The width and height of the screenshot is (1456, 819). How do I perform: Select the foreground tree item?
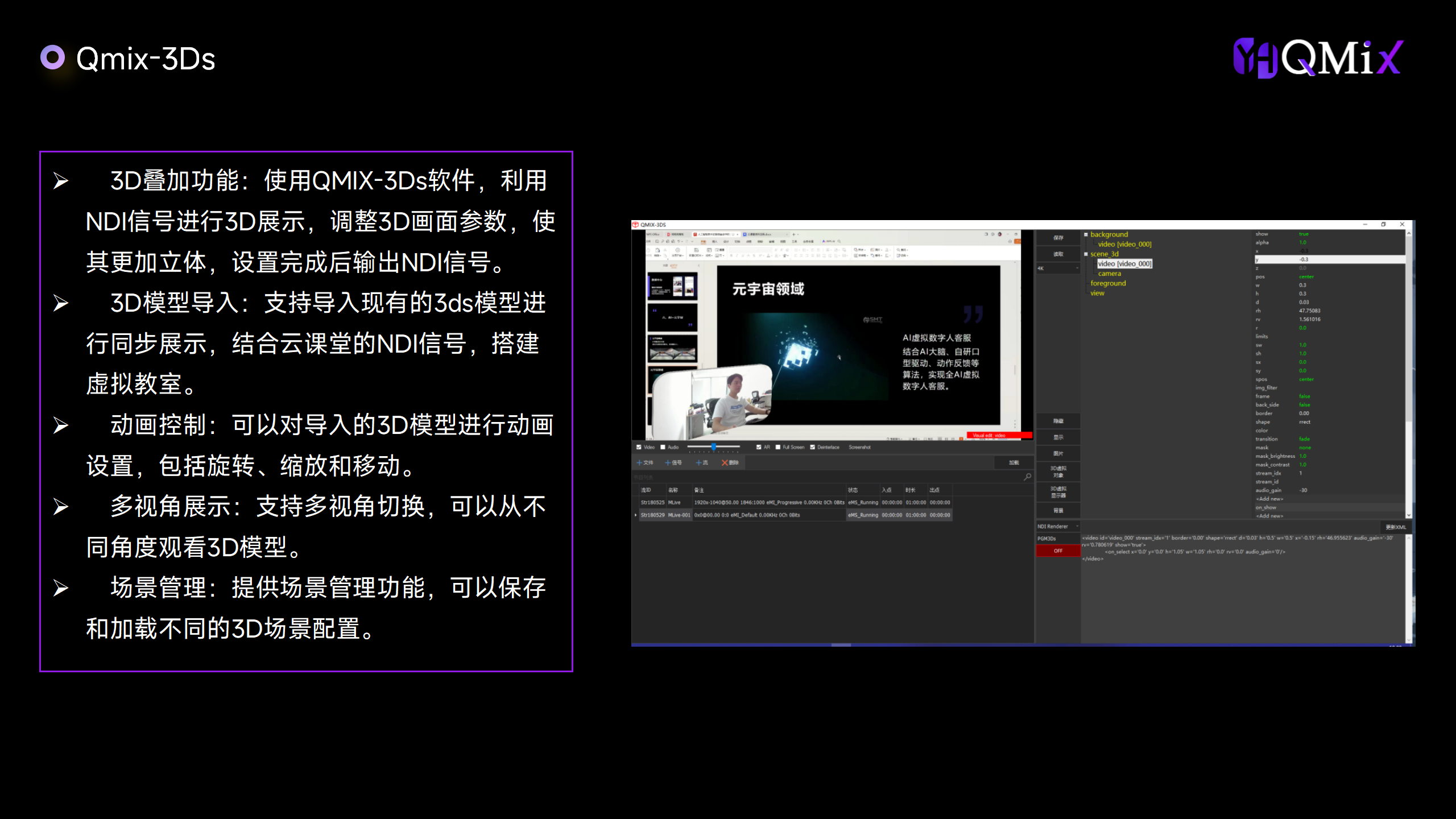[1107, 283]
